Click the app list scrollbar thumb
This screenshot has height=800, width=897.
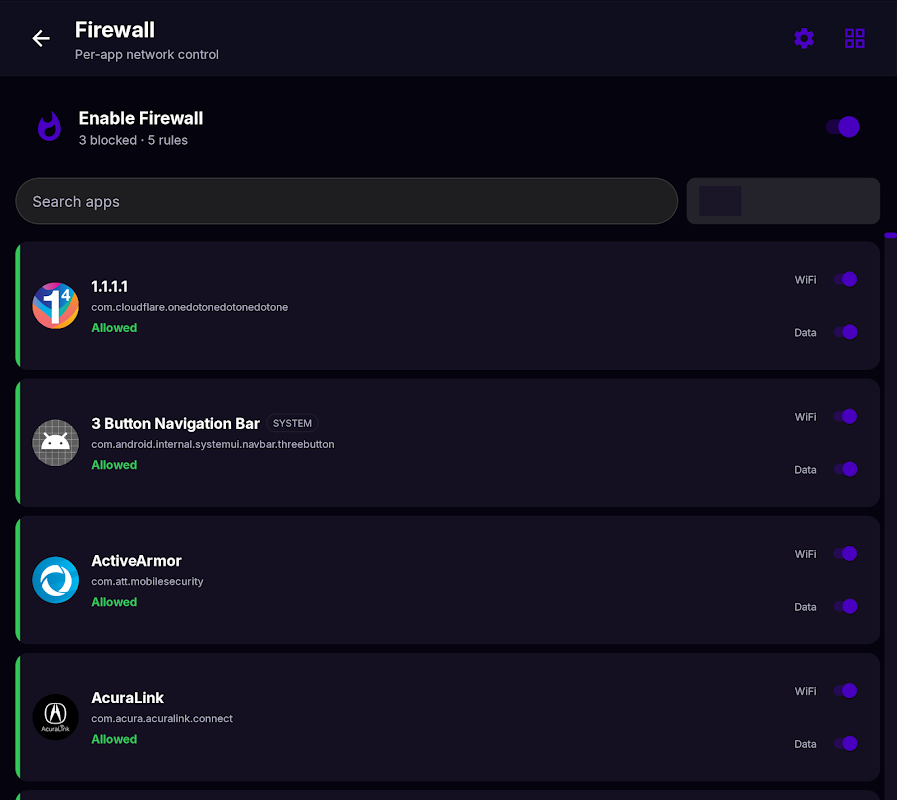[x=890, y=235]
